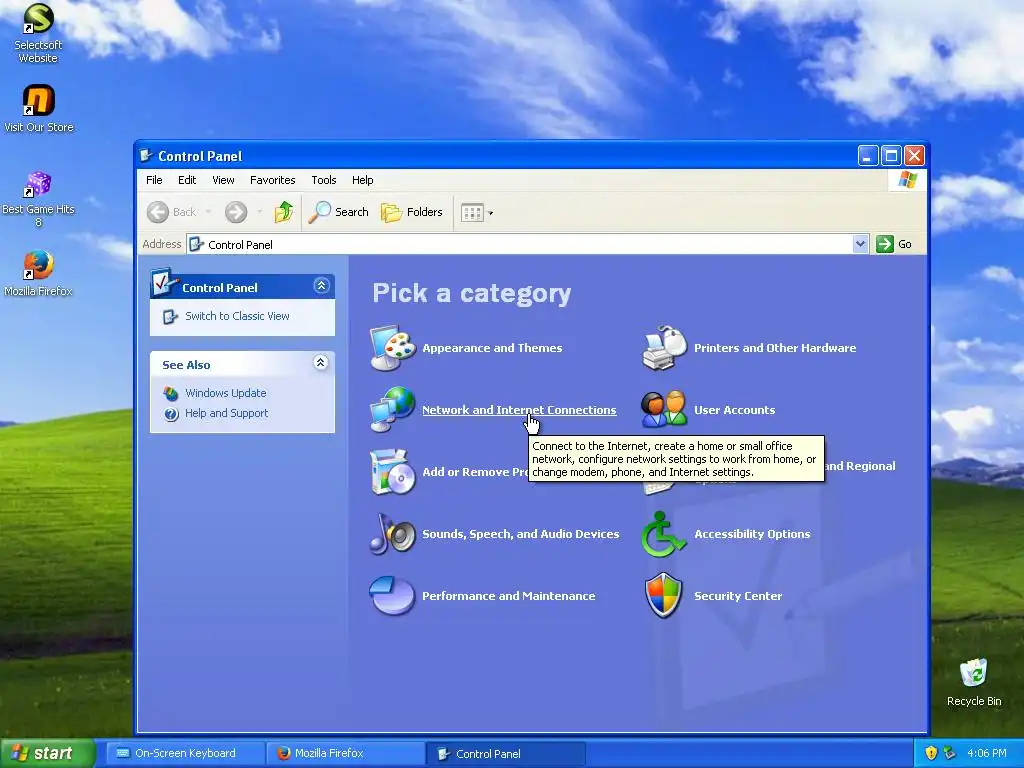
Task: Open the Performance and Maintenance pie chart icon
Action: tap(392, 596)
